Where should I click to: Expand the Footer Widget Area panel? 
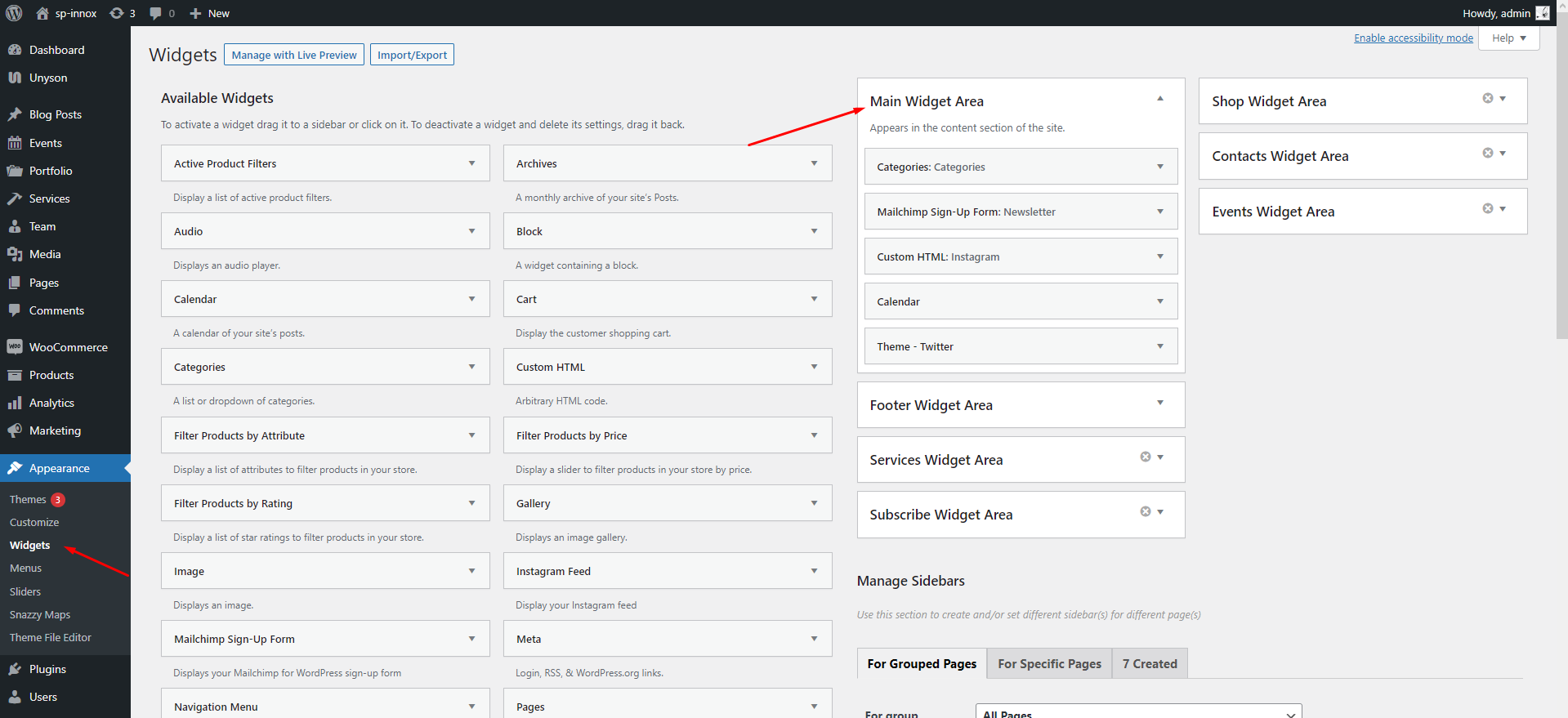(1160, 403)
